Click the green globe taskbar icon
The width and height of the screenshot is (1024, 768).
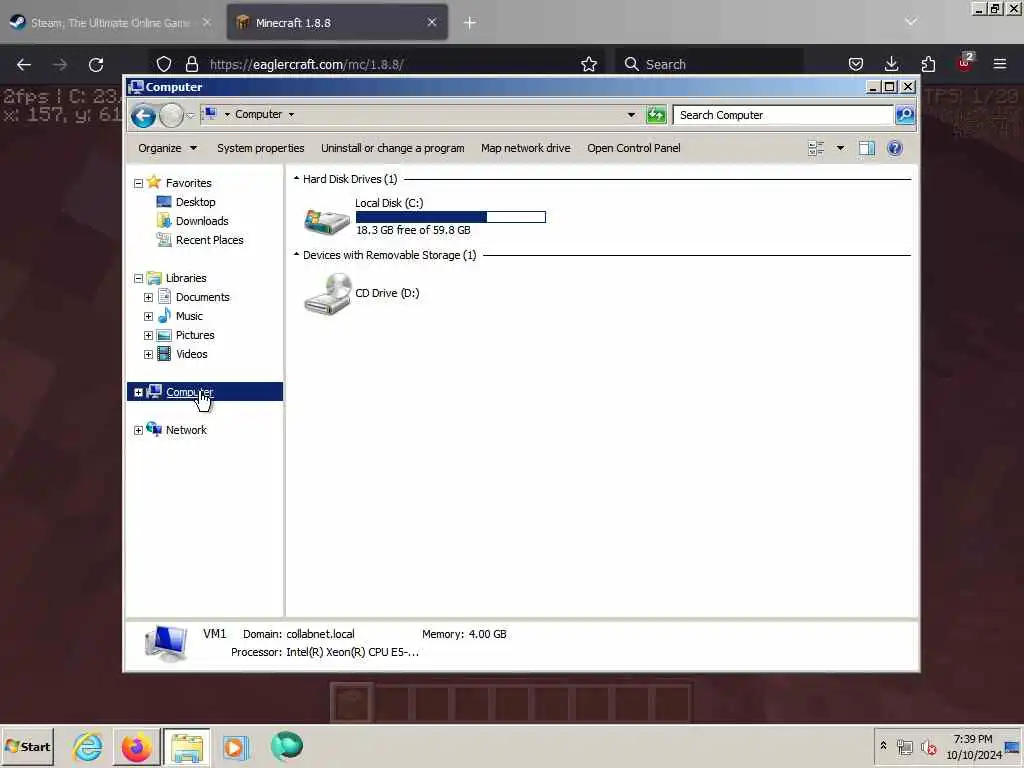[x=286, y=746]
